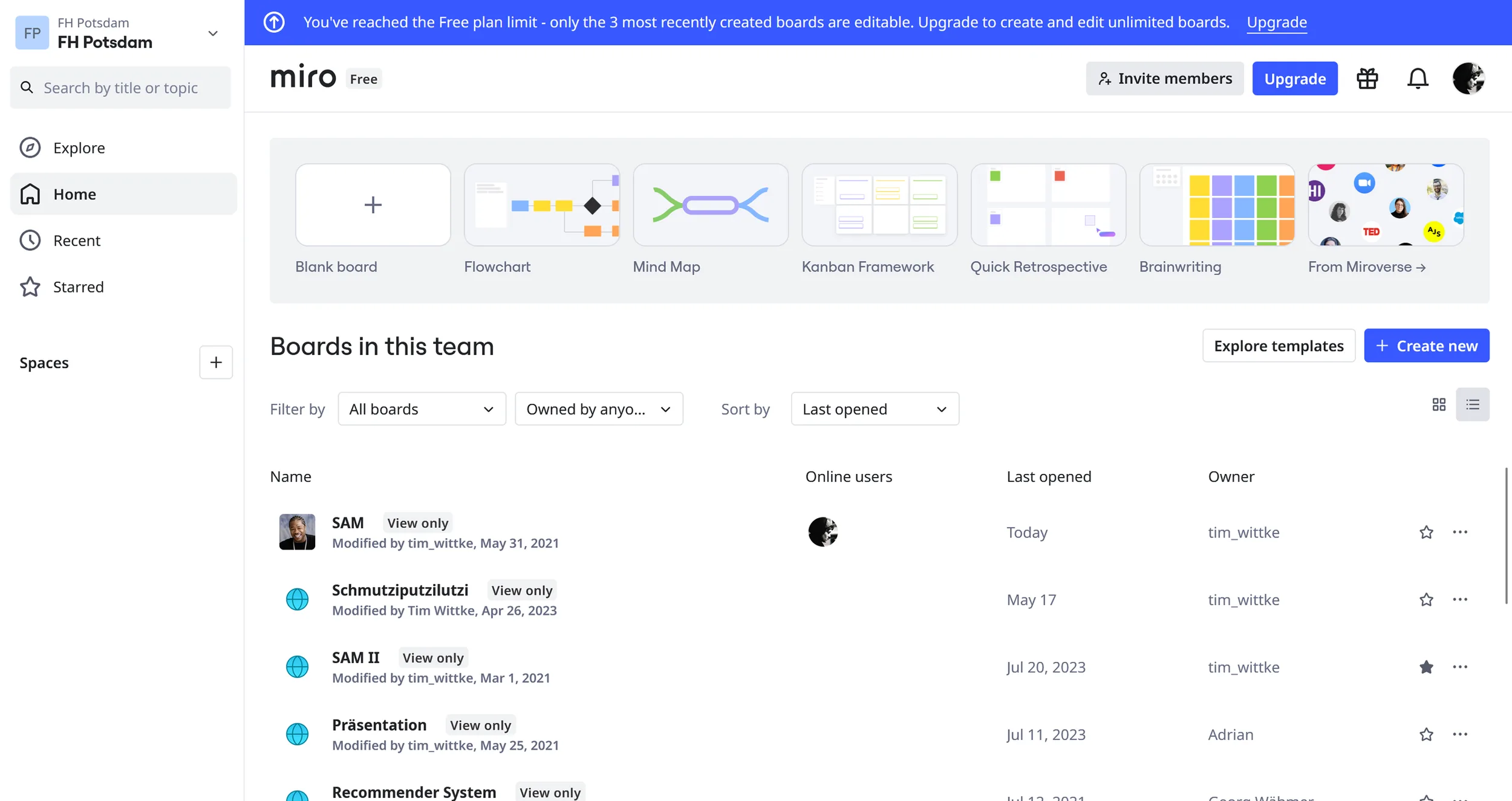This screenshot has width=1512, height=801.
Task: Go to Explore in sidebar
Action: point(123,148)
